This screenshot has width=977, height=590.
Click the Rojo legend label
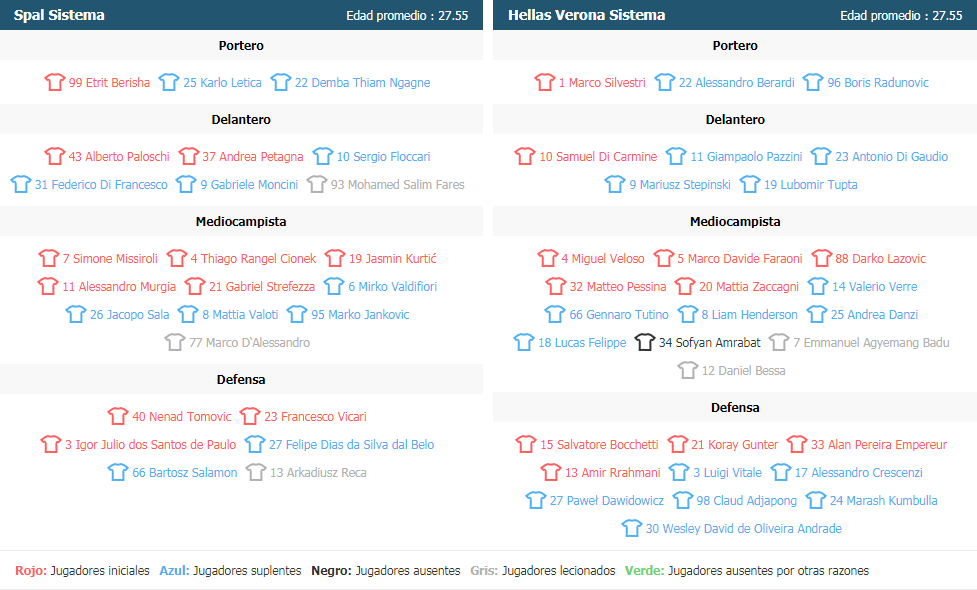coord(31,570)
